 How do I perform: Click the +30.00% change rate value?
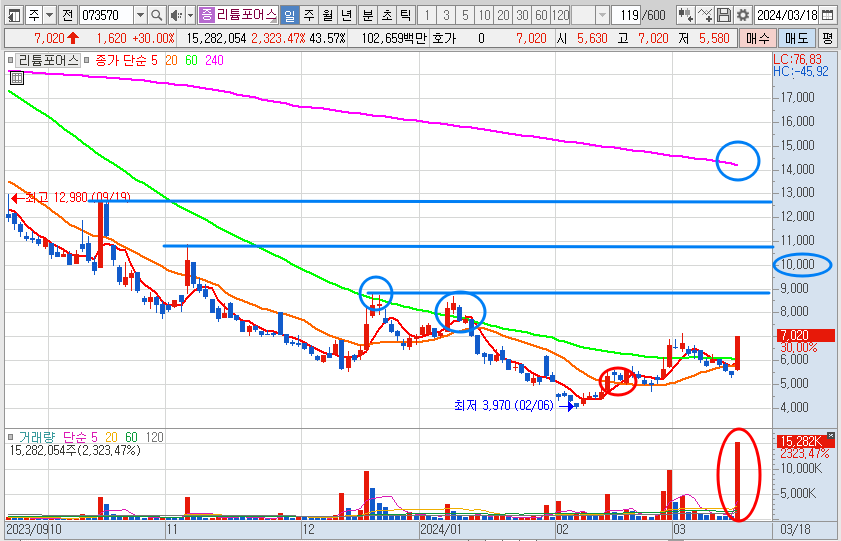click(154, 38)
